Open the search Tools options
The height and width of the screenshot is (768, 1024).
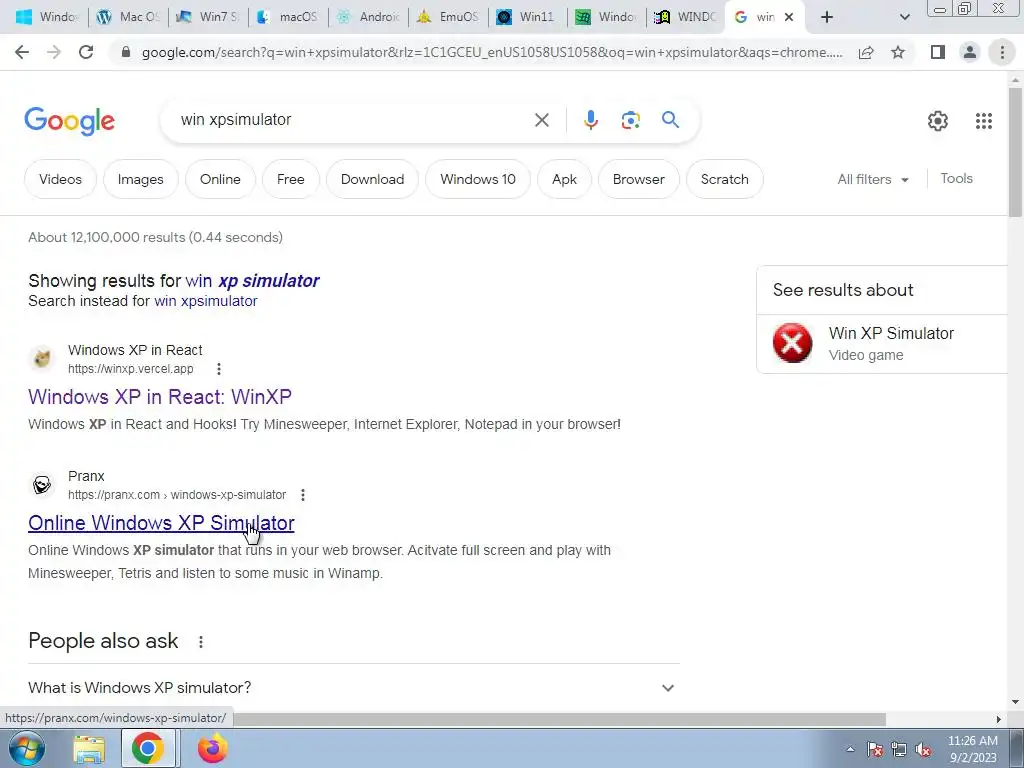pos(956,178)
